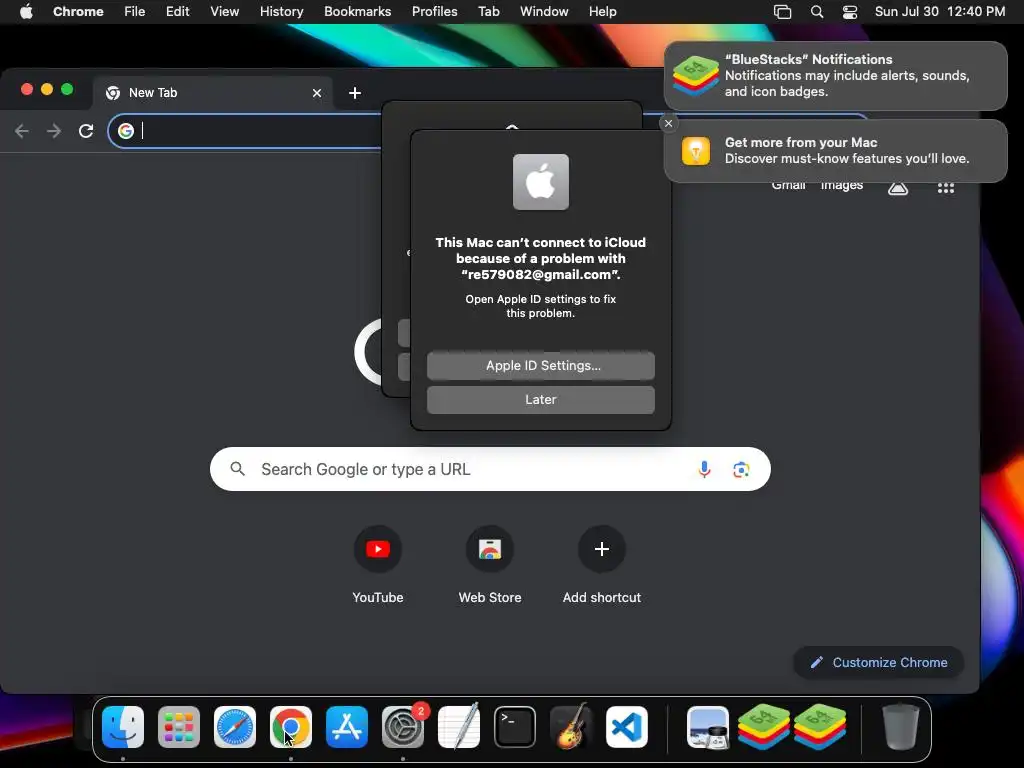This screenshot has width=1024, height=768.
Task: Open the Apple menu
Action: tap(26, 12)
